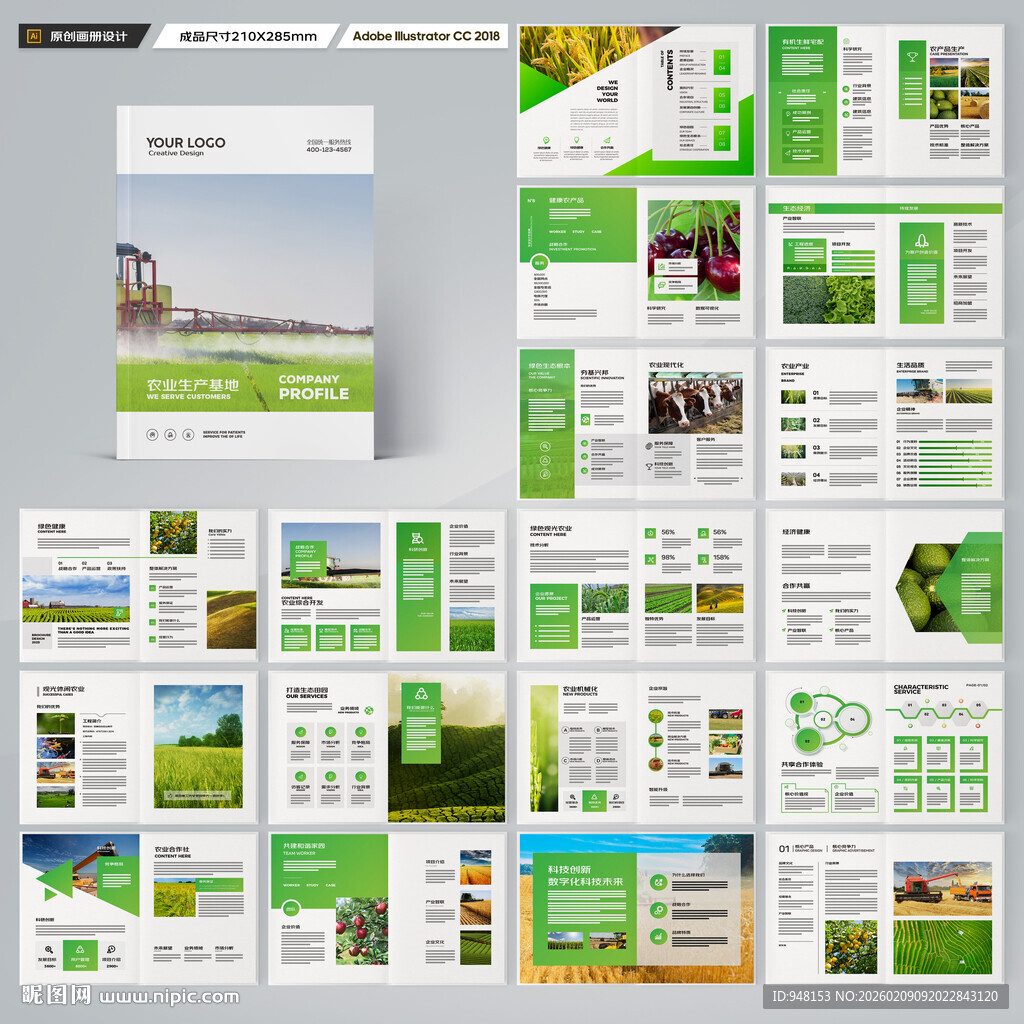Click the 农业产业 heading

(x=795, y=366)
